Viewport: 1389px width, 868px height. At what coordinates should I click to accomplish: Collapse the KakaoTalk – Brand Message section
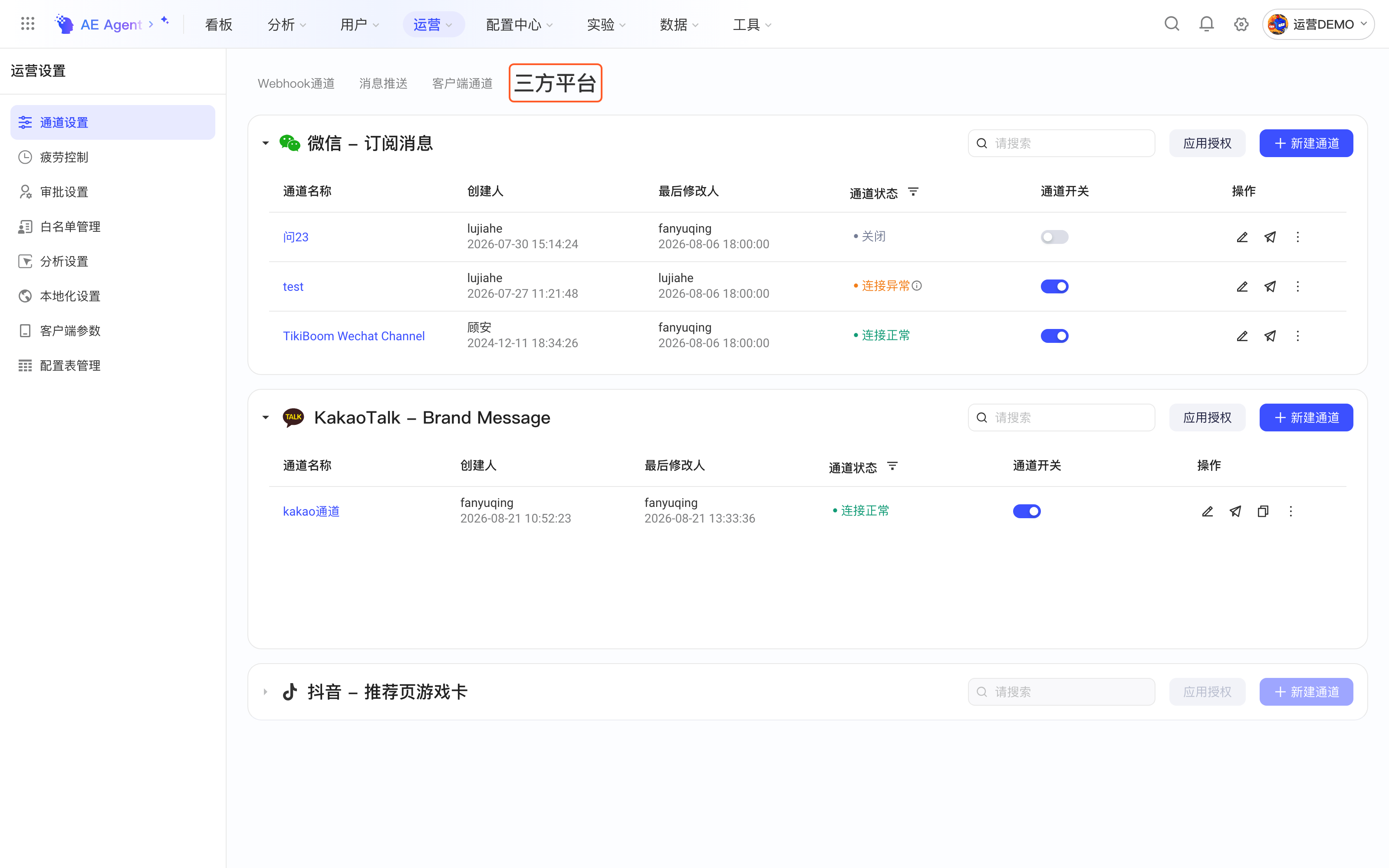(x=265, y=418)
